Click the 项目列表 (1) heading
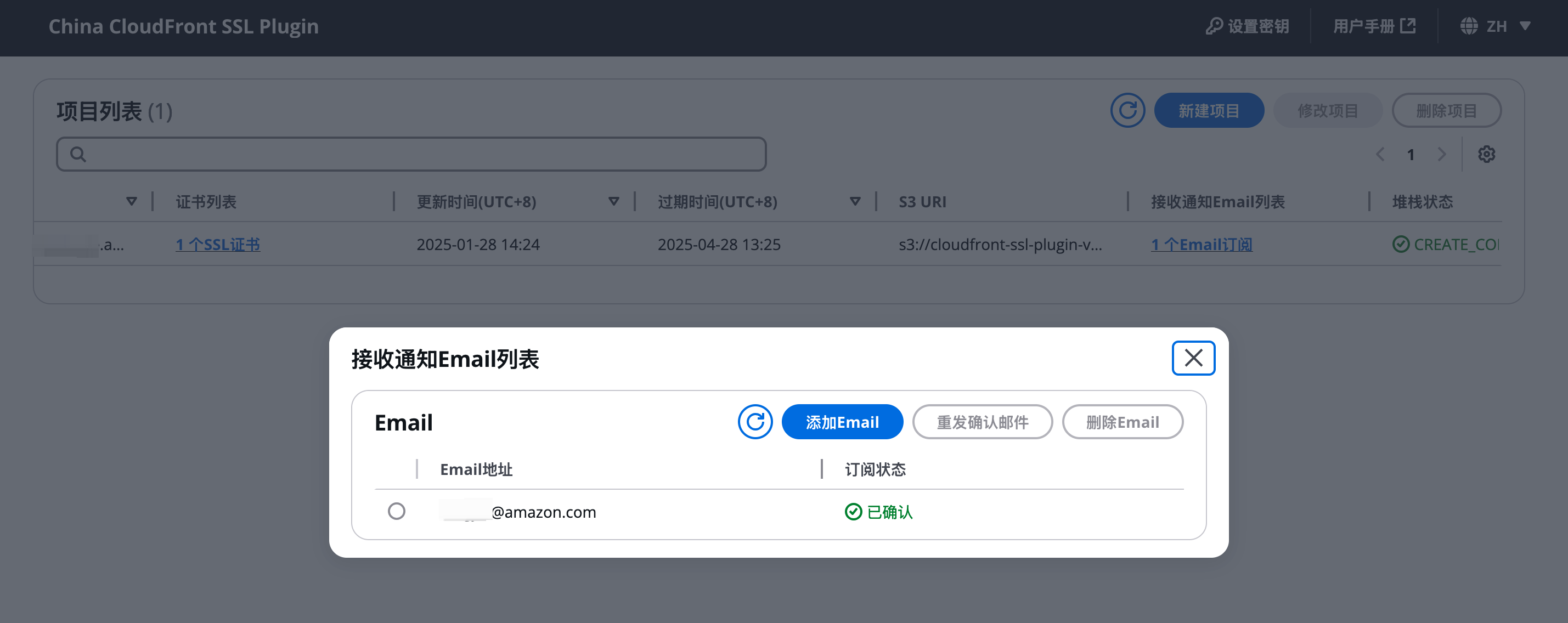1568x623 pixels. point(115,111)
